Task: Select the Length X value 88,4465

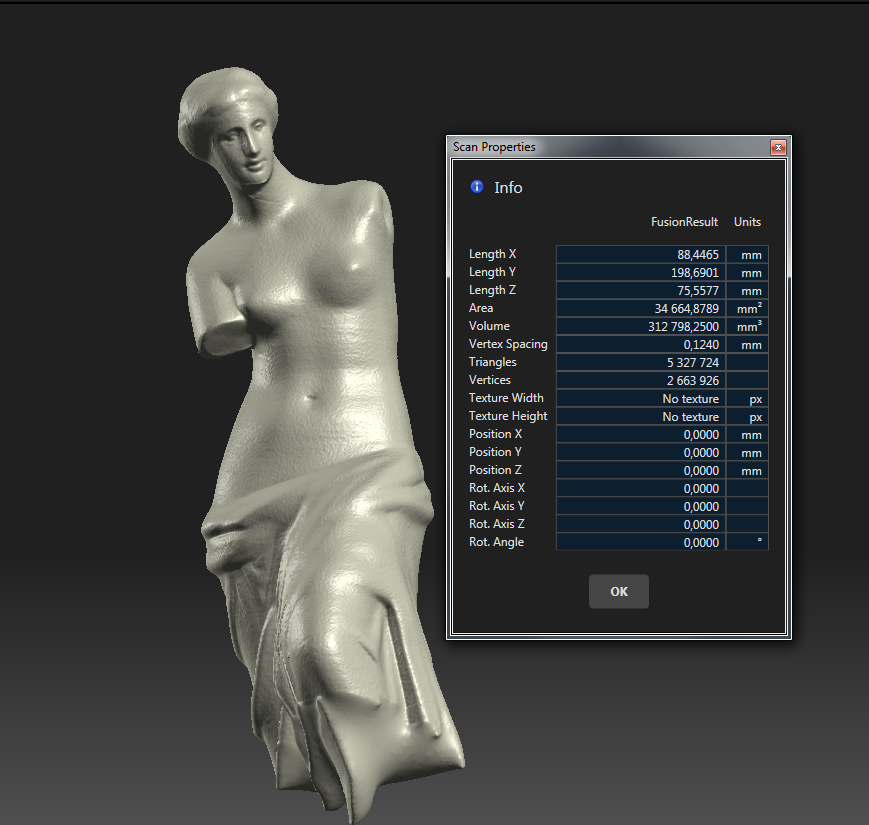Action: [641, 254]
